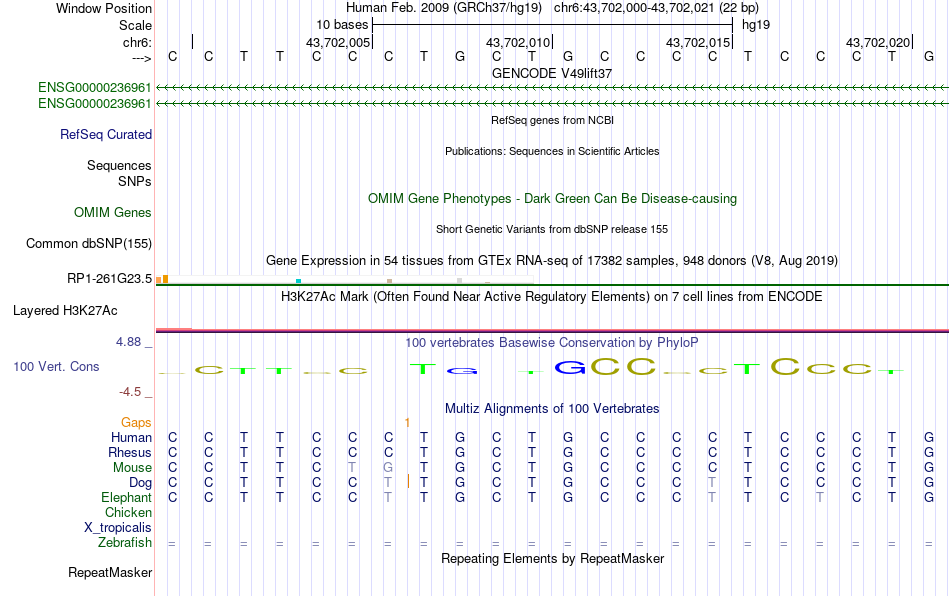Click the H3K27Ac Mark track title
Image resolution: width=950 pixels, height=596 pixels.
coord(552,297)
